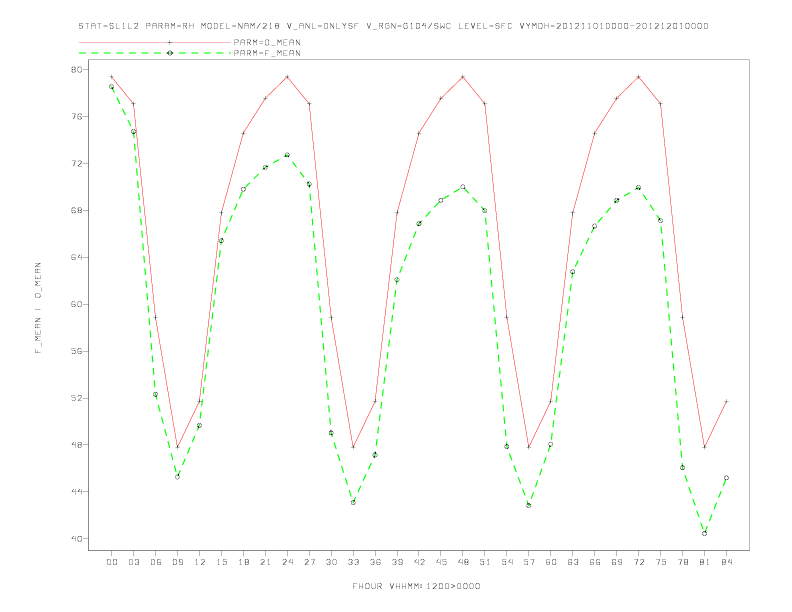Select the red line sample beside PARM=O_MEAN
Screen dimensions: 792x612
point(155,42)
